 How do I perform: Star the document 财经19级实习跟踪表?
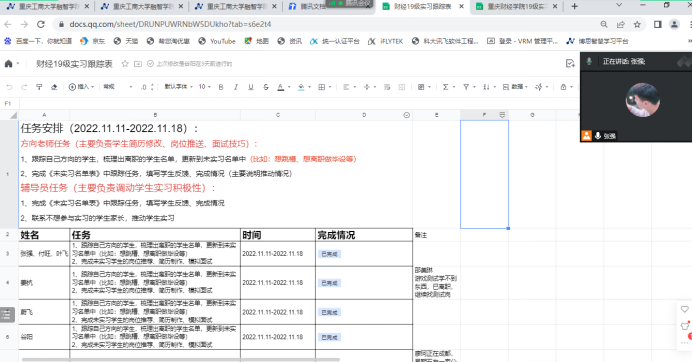(125, 64)
